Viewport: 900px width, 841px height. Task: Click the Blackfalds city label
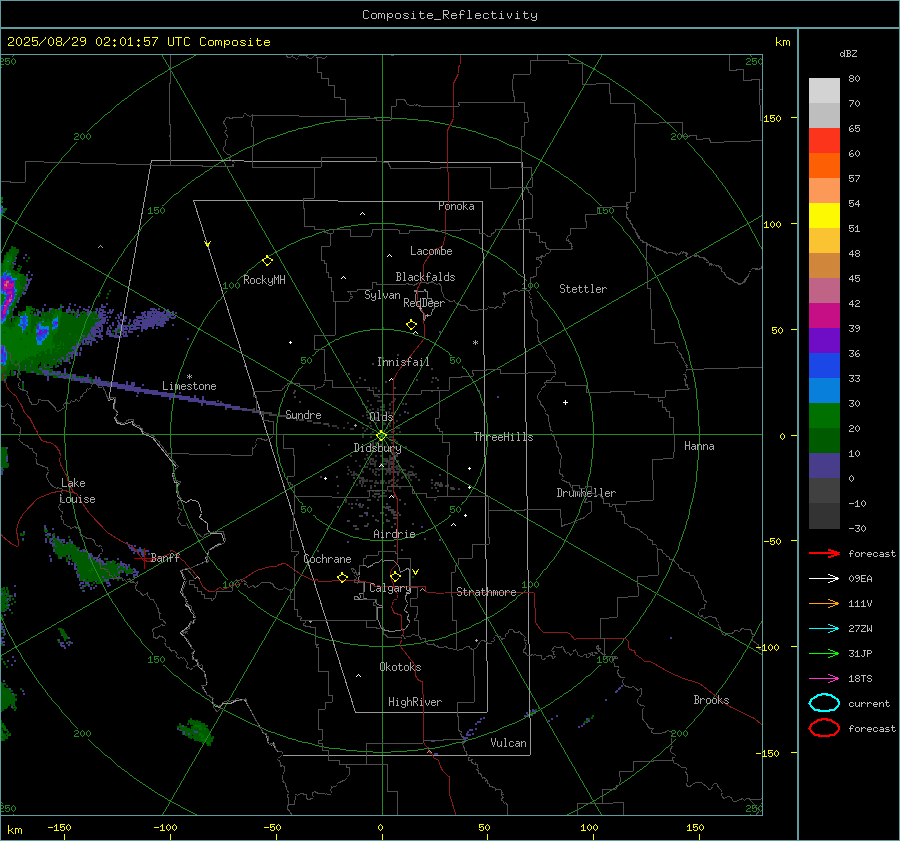pos(425,277)
